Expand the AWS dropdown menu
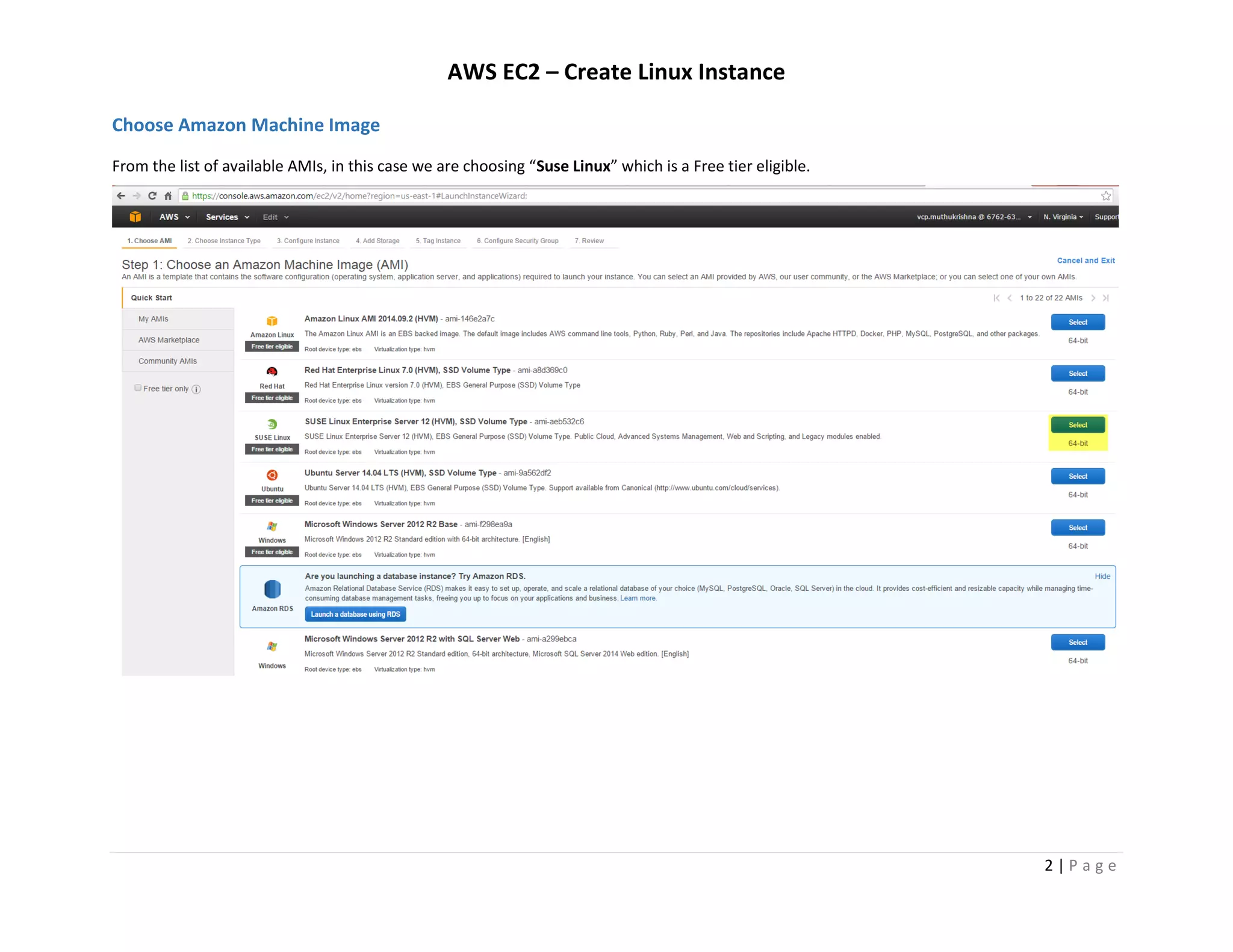 pos(175,217)
